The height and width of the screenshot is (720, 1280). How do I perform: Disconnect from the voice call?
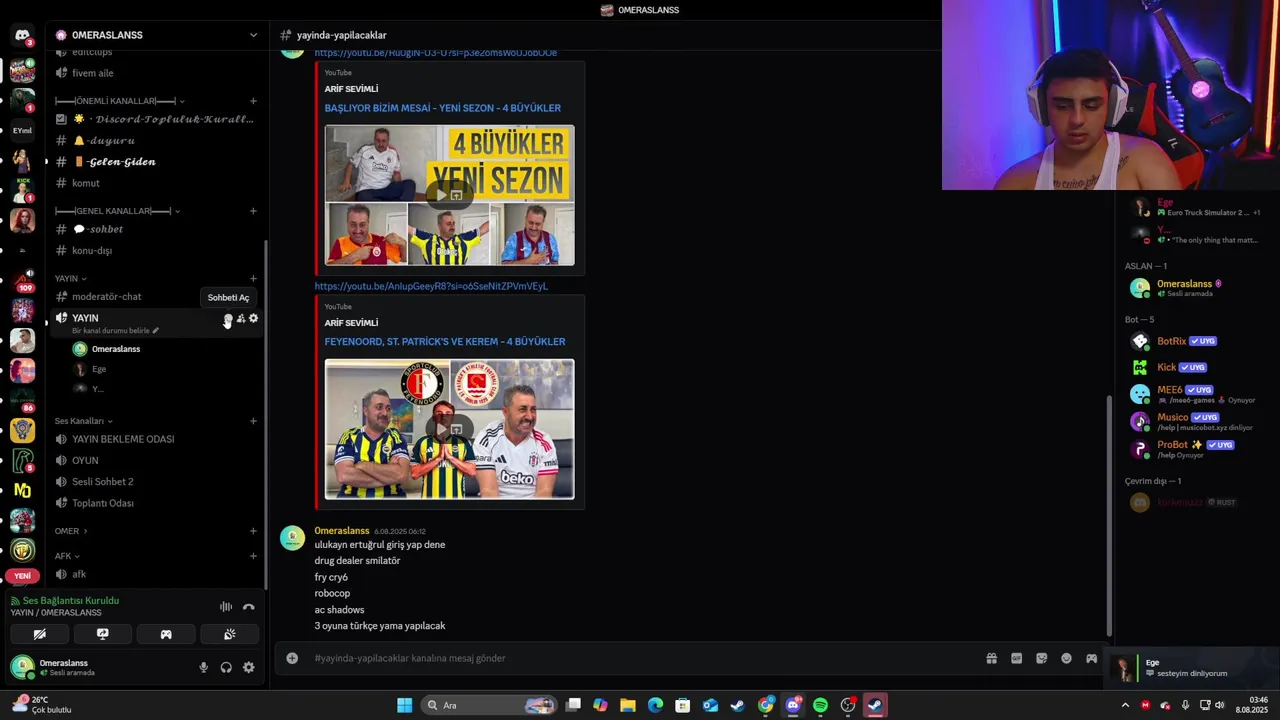pyautogui.click(x=249, y=607)
